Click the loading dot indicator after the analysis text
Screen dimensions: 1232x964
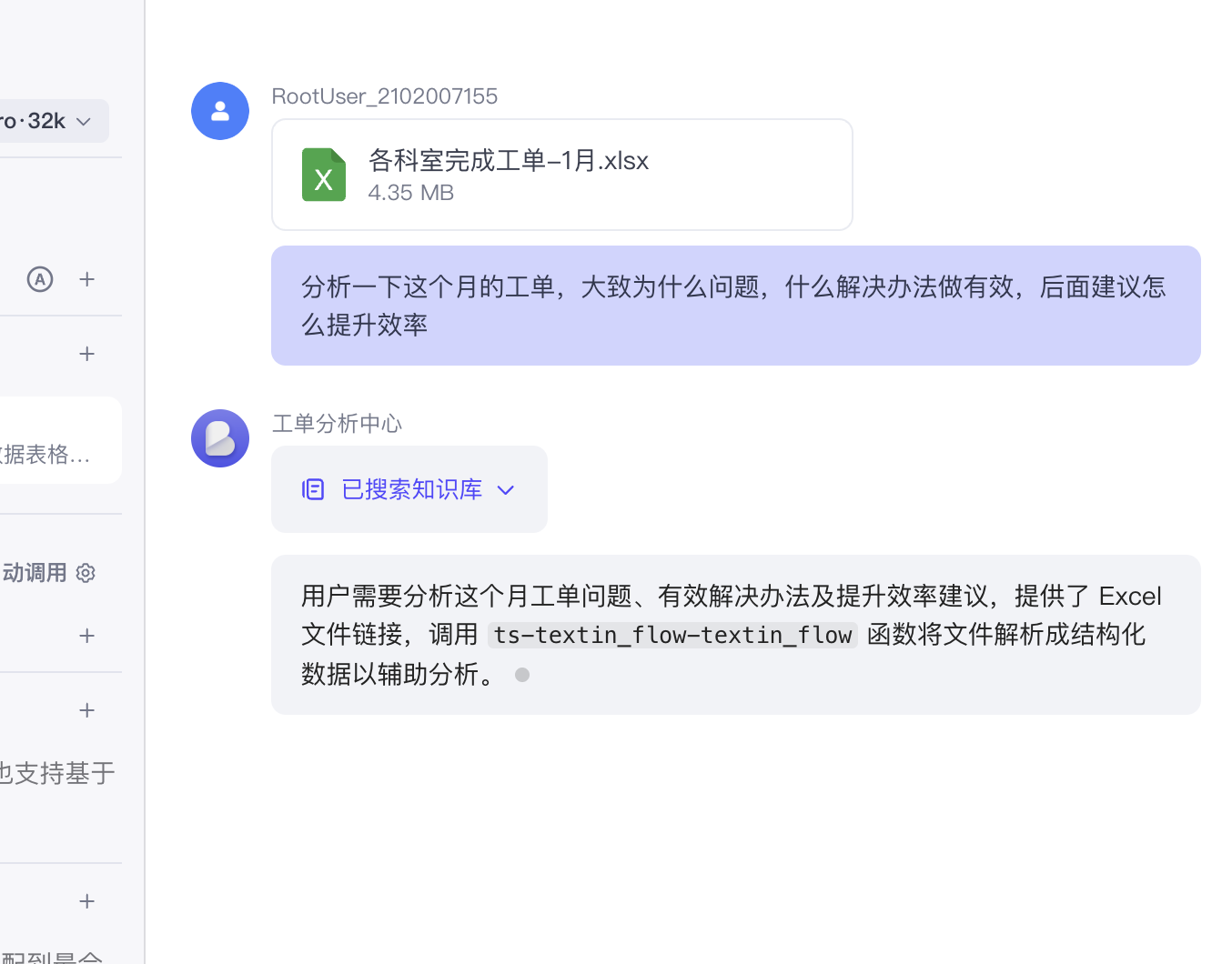click(x=522, y=675)
